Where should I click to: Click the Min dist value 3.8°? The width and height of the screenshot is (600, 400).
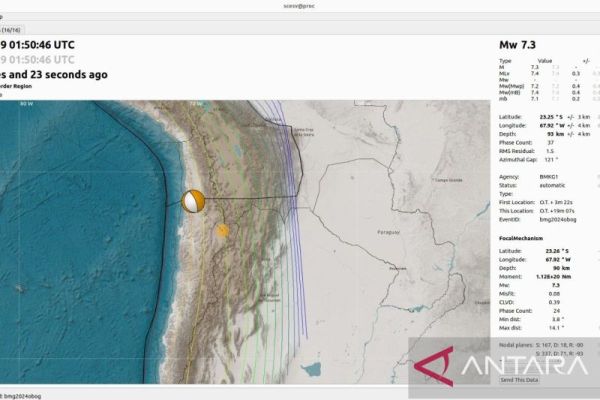click(x=558, y=319)
